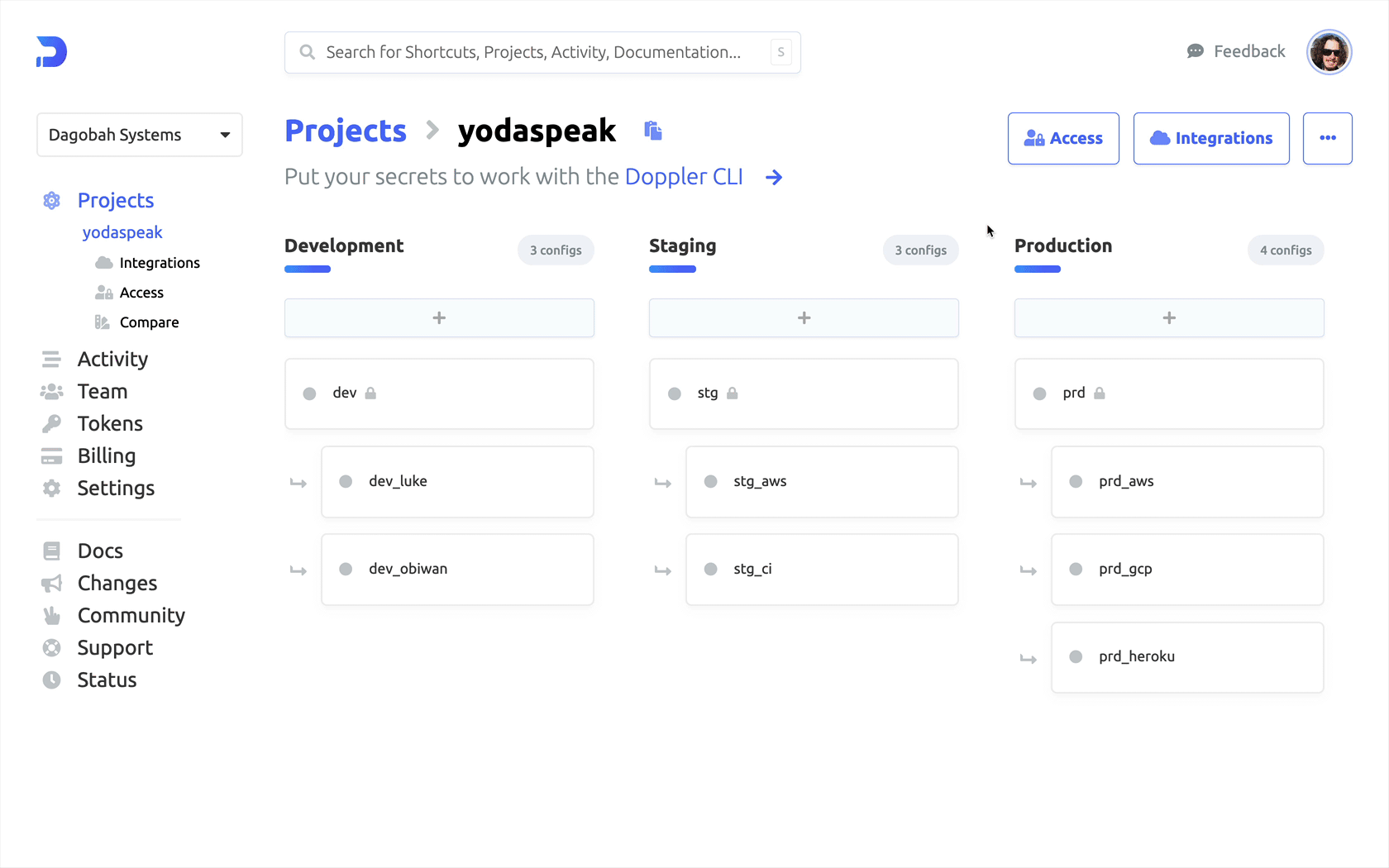Open Changes in sidebar
This screenshot has height=868, width=1389.
[117, 583]
